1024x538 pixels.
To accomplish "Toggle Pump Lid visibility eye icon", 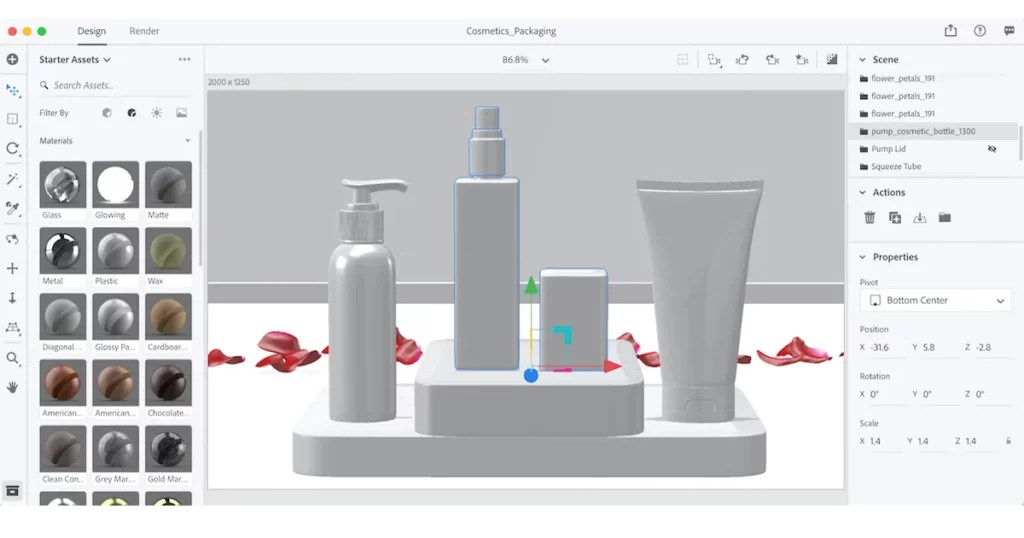I will (x=992, y=149).
